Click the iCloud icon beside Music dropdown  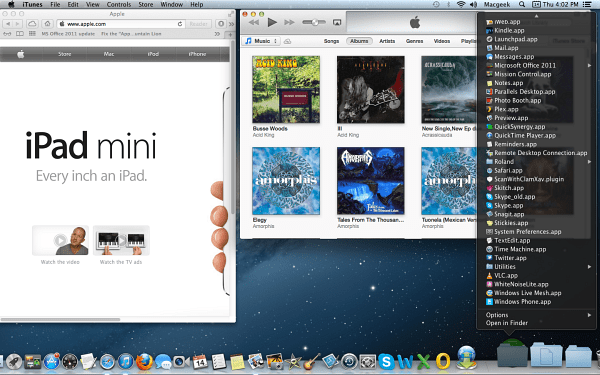[x=287, y=41]
